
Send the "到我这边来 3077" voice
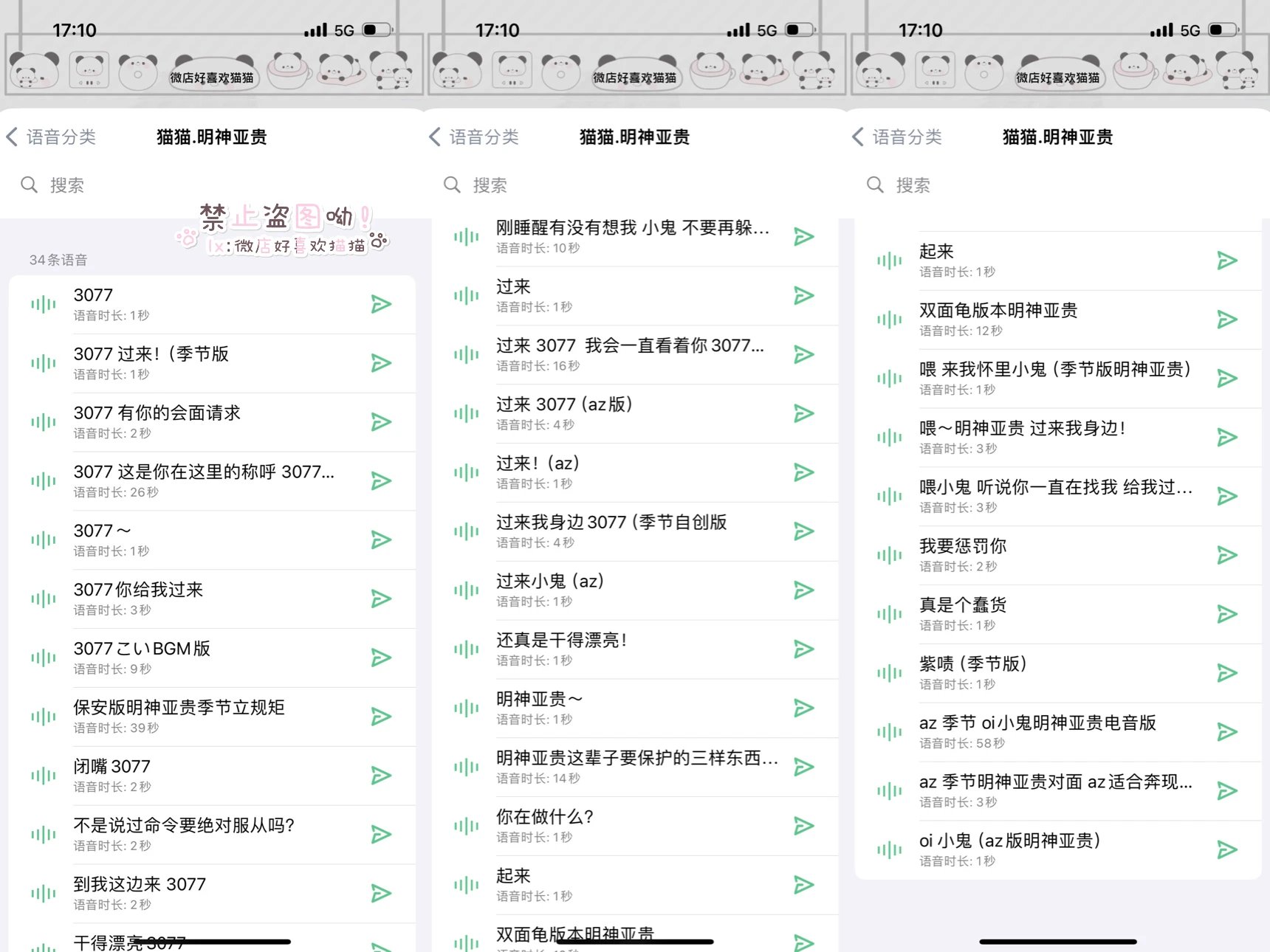[381, 894]
